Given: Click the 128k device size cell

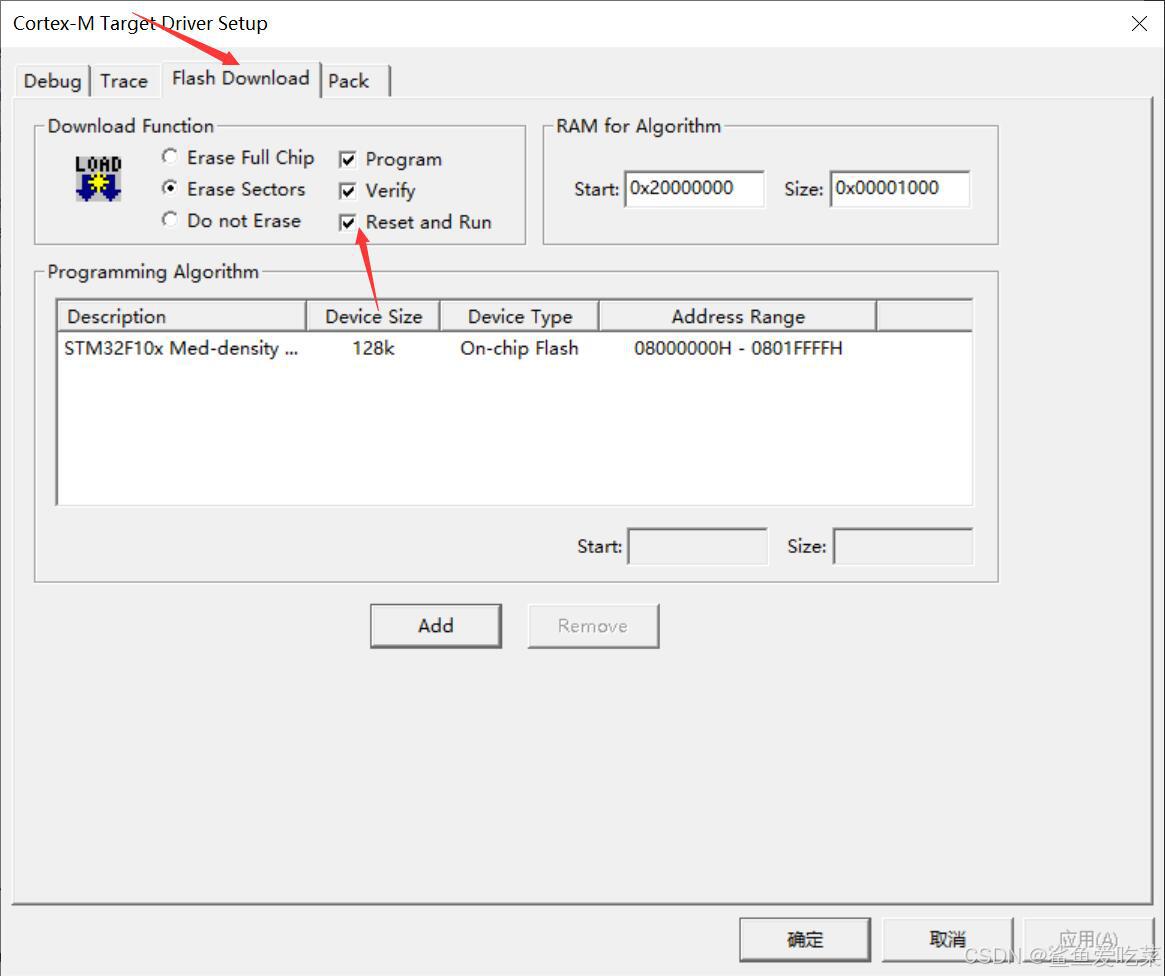Looking at the screenshot, I should coord(373,348).
